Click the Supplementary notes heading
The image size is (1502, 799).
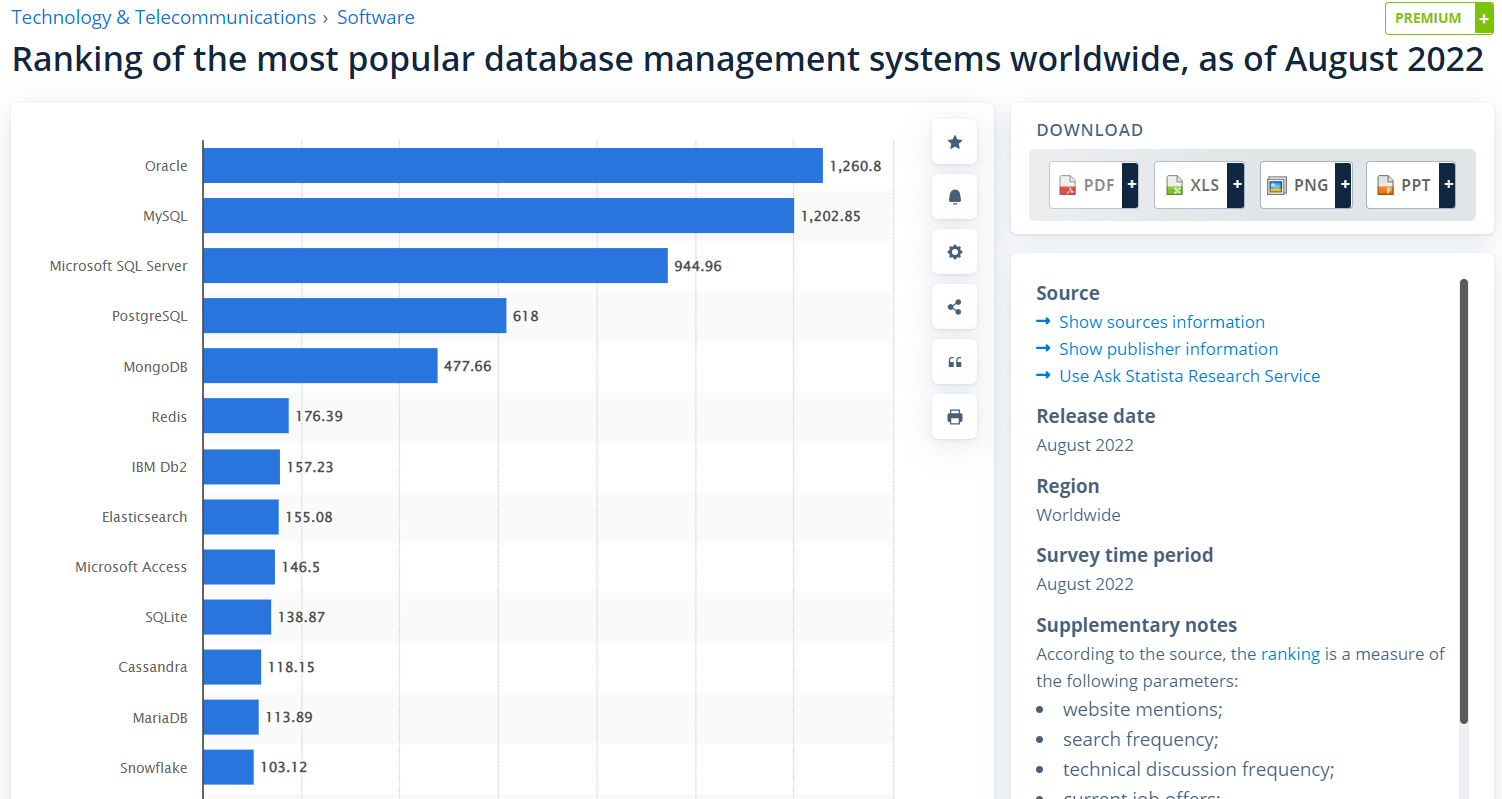1136,625
